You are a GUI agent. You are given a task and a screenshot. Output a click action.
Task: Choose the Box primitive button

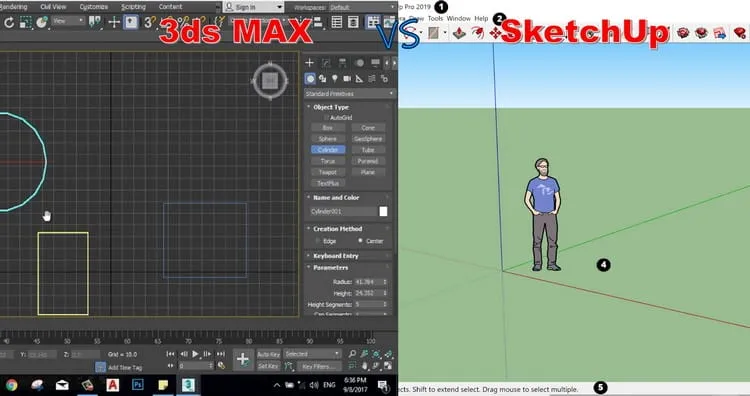pos(328,128)
